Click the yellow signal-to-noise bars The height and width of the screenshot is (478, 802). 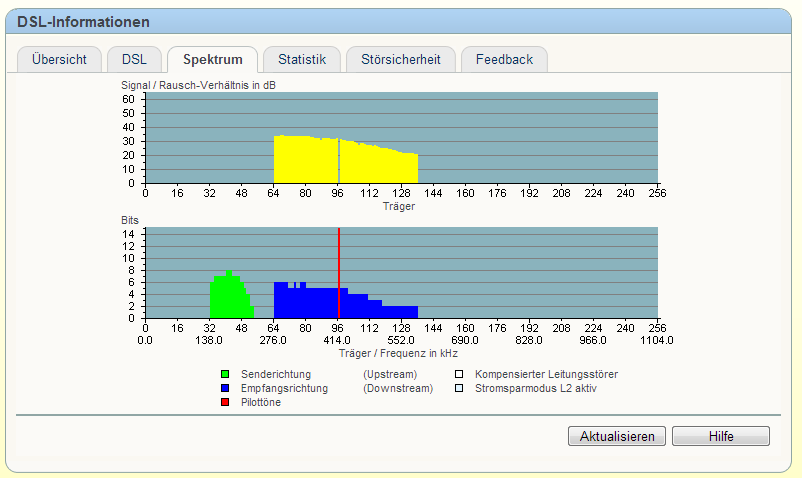click(346, 161)
